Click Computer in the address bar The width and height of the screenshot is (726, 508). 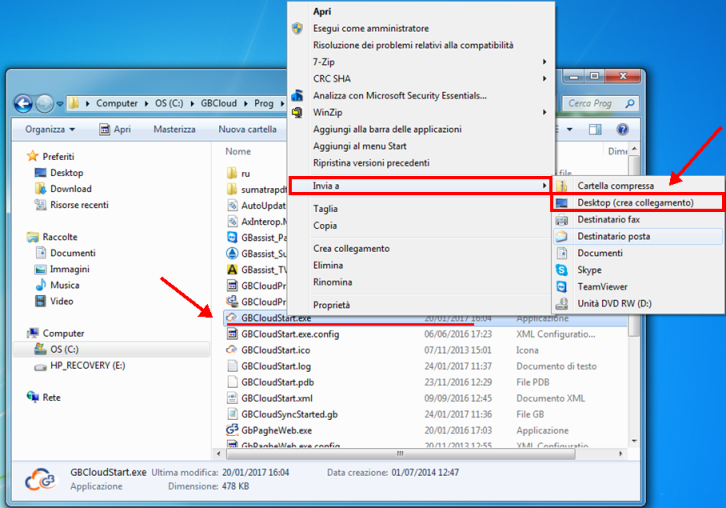117,103
